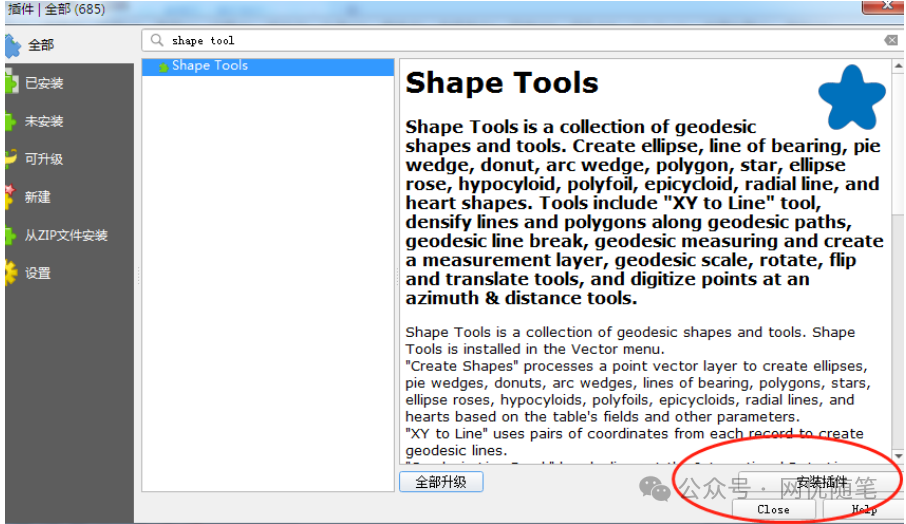Open the 可升级 (Upgradeable) tab
Image resolution: width=906 pixels, height=524 pixels.
click(68, 159)
